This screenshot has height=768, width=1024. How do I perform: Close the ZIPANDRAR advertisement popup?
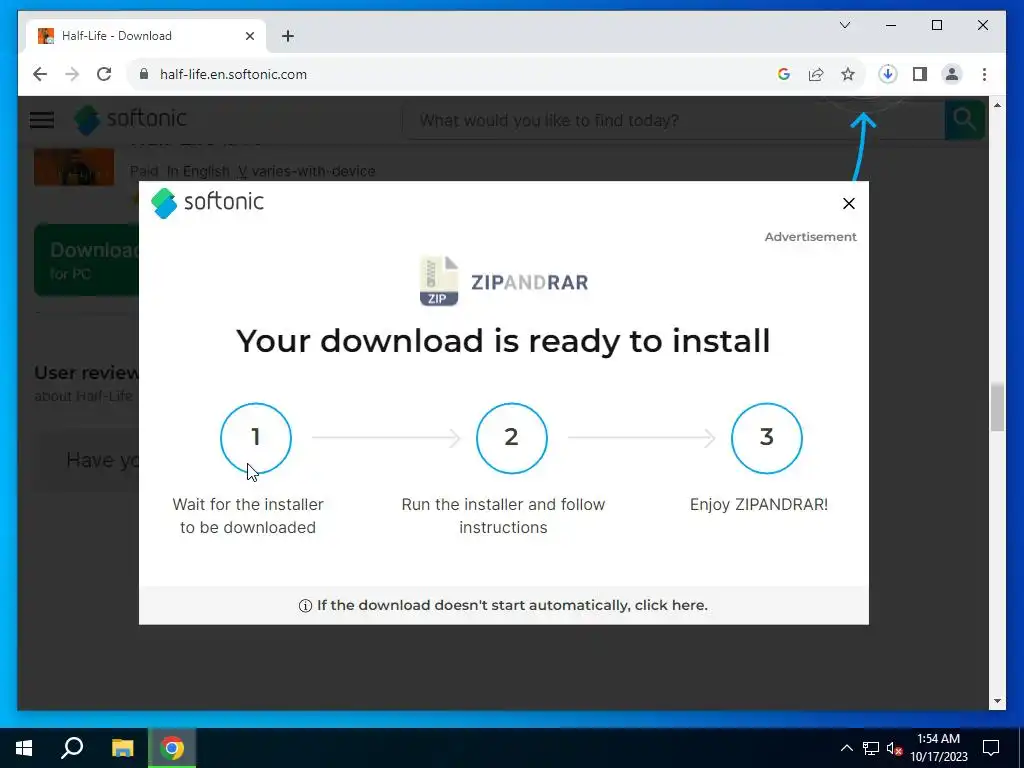(x=848, y=204)
